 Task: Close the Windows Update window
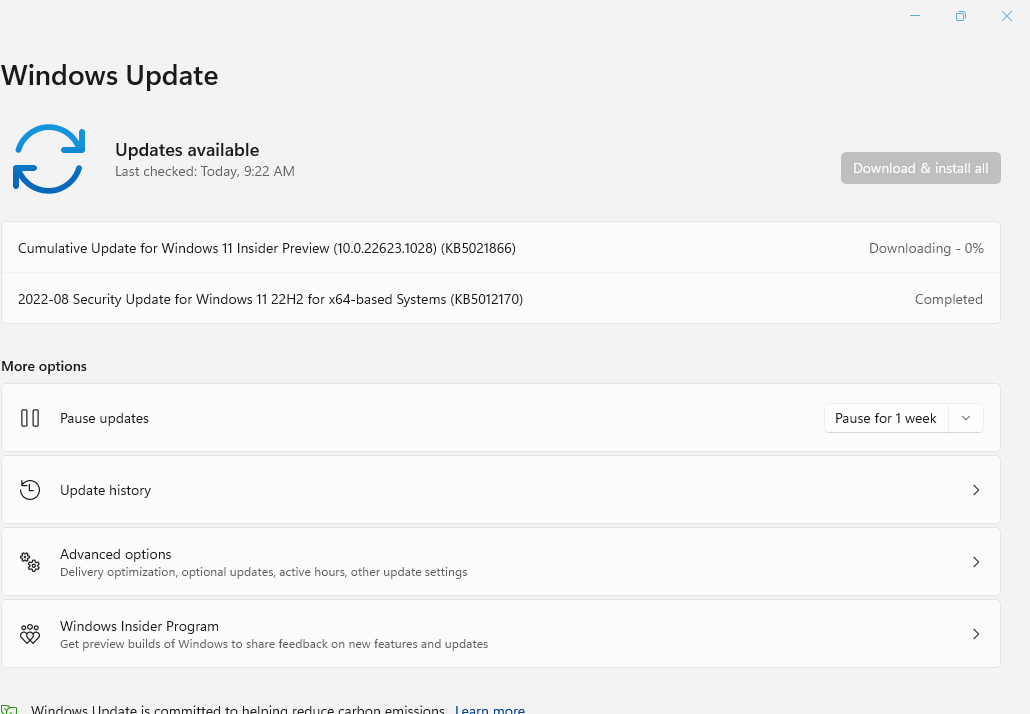coord(1006,16)
